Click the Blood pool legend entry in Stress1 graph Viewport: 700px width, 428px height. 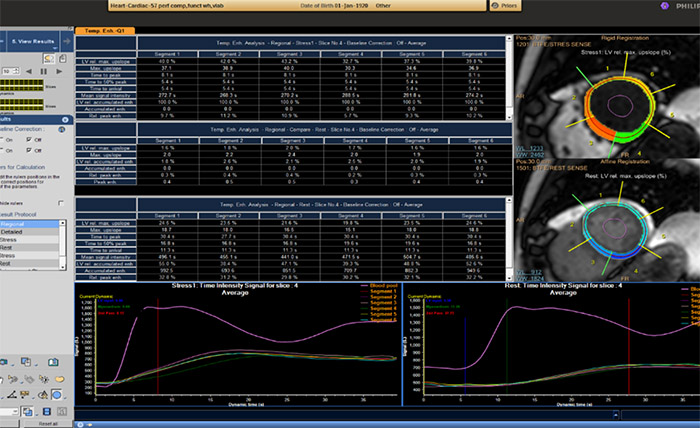tap(379, 286)
